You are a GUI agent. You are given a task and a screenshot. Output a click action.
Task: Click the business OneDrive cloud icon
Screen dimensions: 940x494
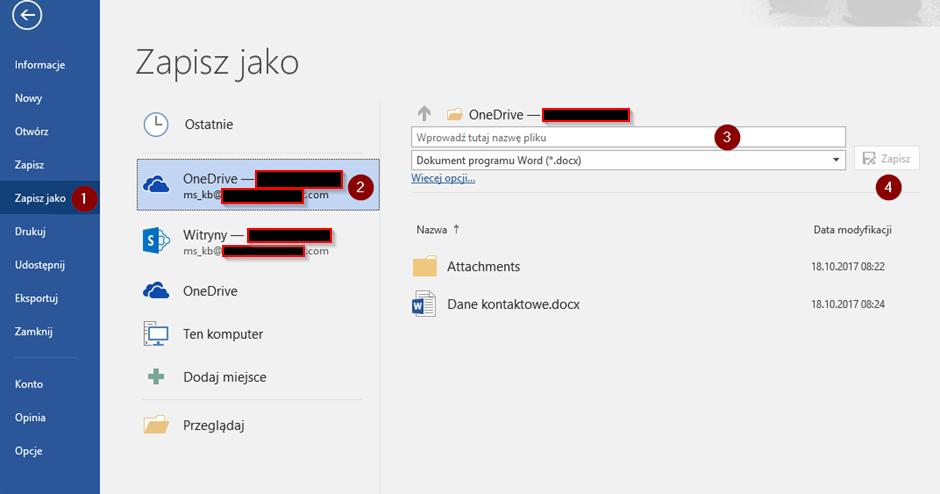[x=156, y=185]
